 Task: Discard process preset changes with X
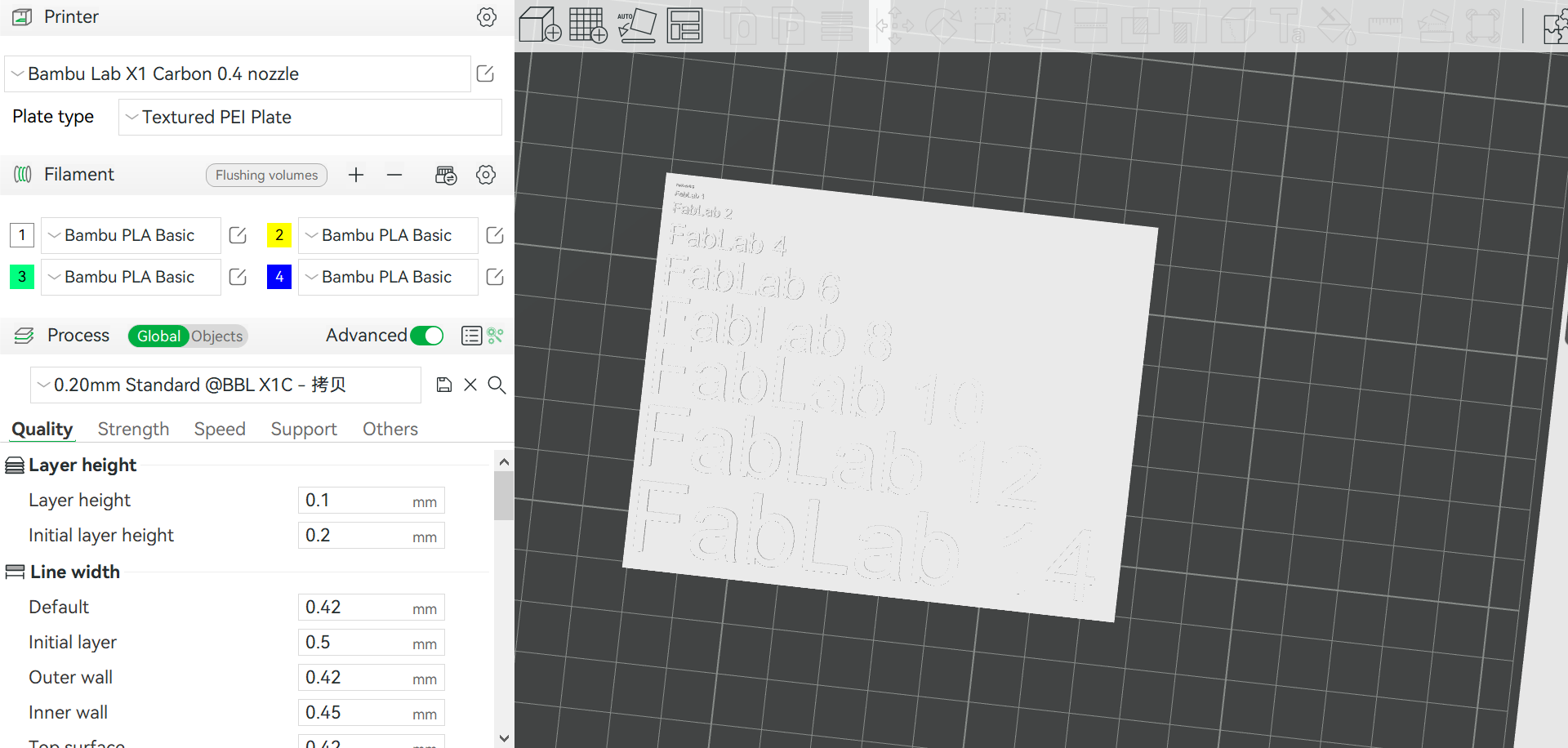[x=470, y=385]
